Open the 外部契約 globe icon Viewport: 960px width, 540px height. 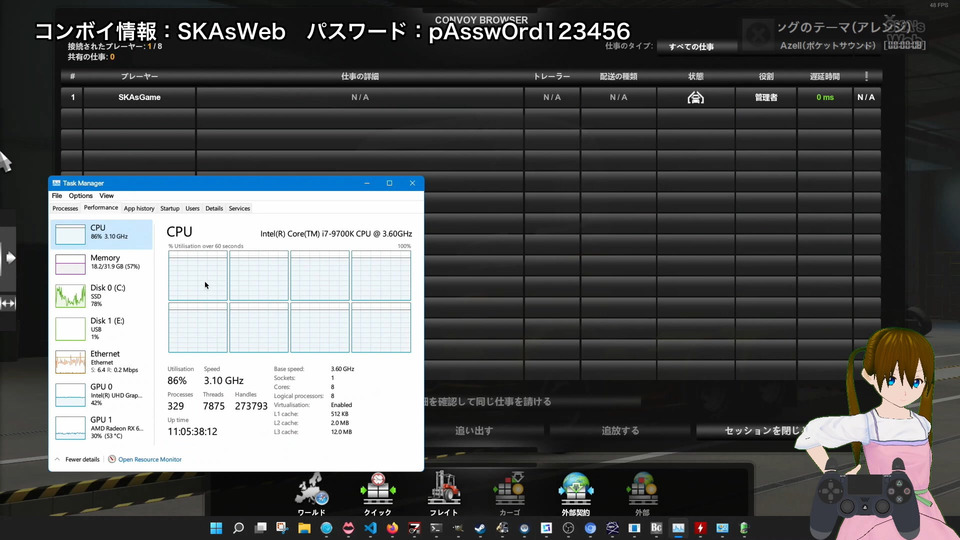(x=576, y=493)
